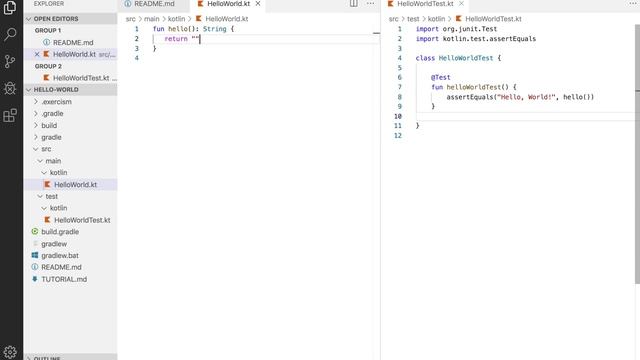The height and width of the screenshot is (360, 640).
Task: Open the Manage gear menu
Action: (10, 351)
